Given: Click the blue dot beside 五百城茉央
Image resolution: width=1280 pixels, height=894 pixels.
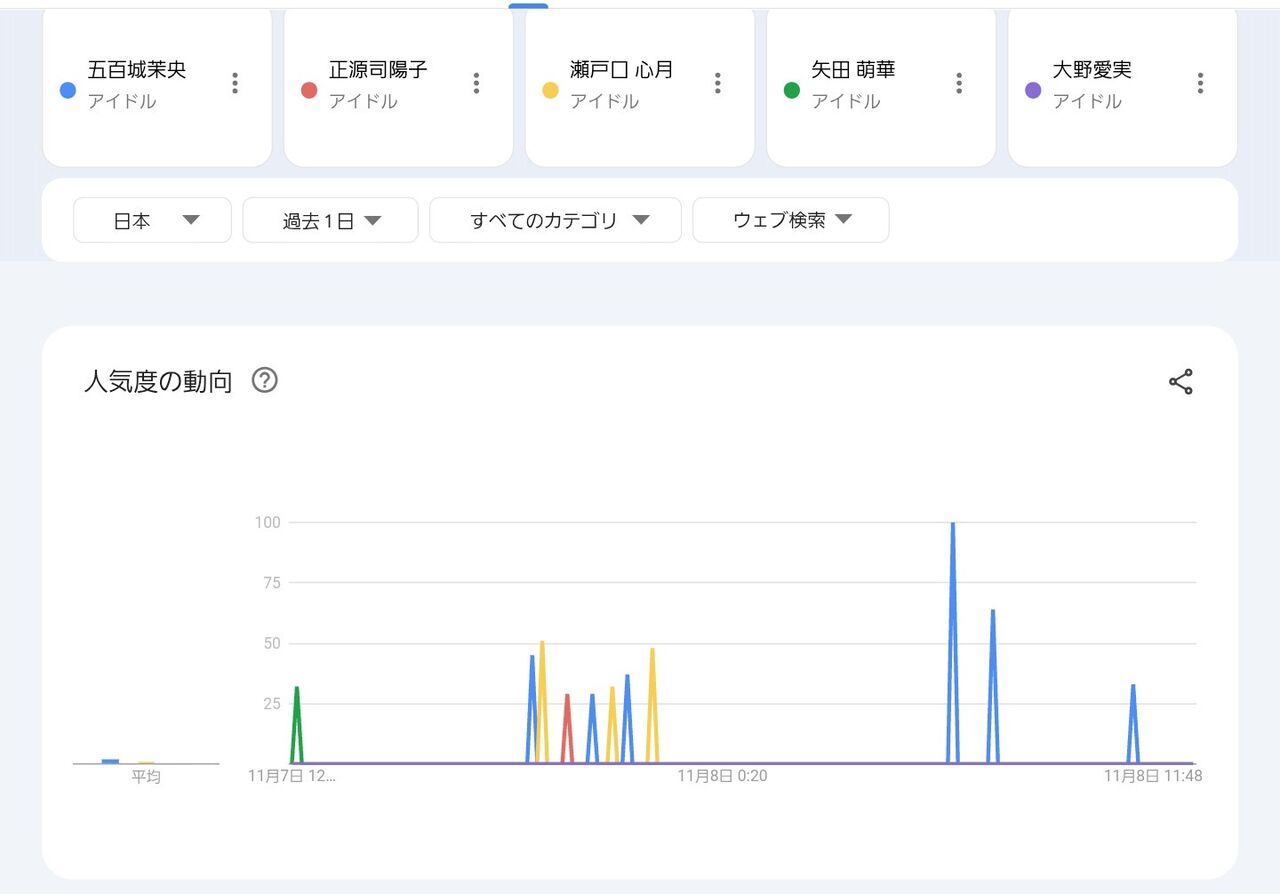Looking at the screenshot, I should point(68,90).
